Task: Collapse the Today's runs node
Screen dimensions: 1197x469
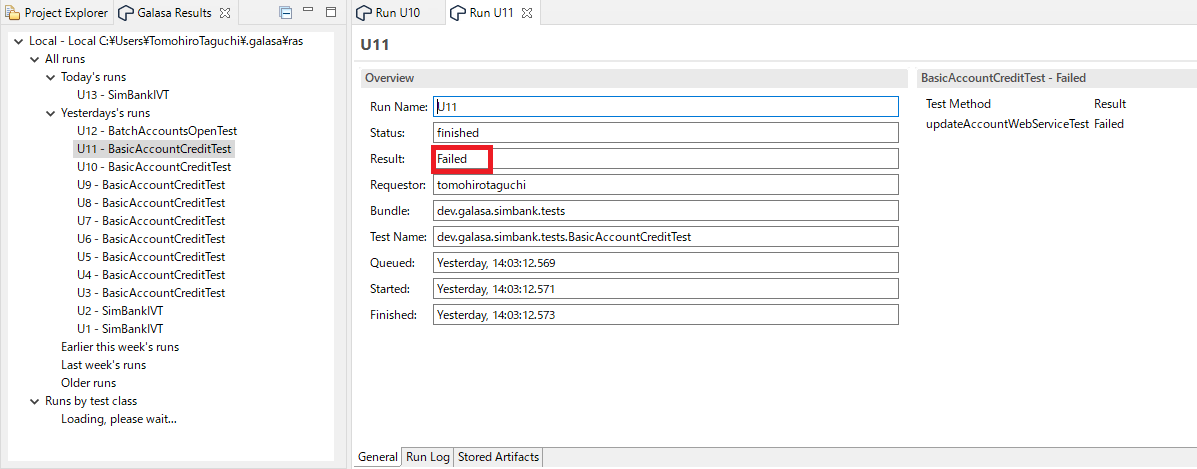Action: coord(50,77)
